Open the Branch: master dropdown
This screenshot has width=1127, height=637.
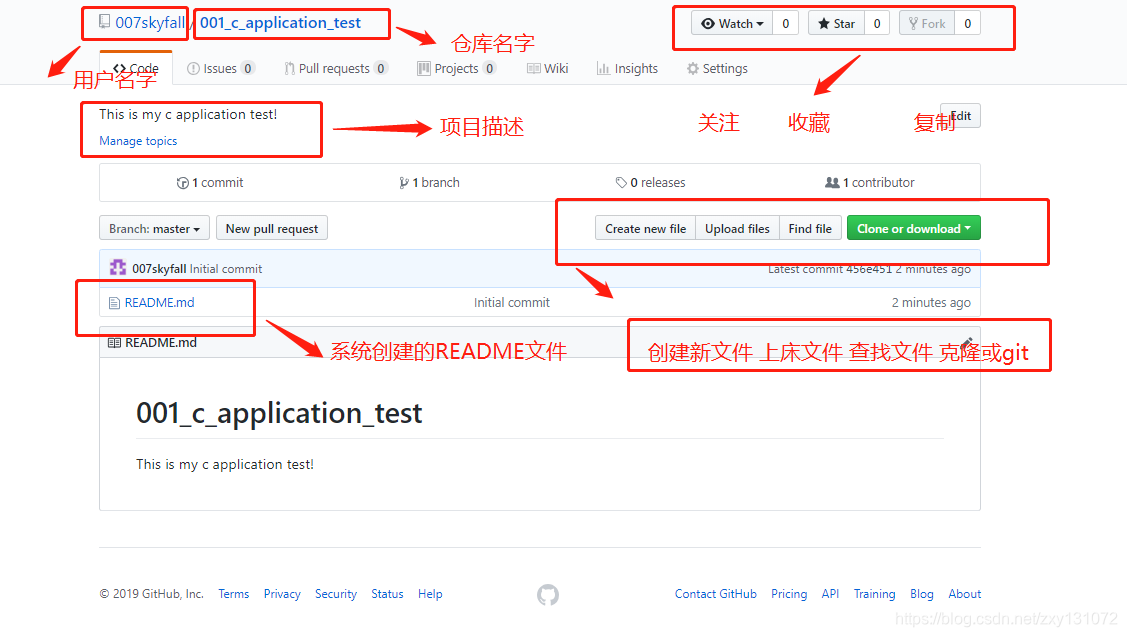point(155,229)
